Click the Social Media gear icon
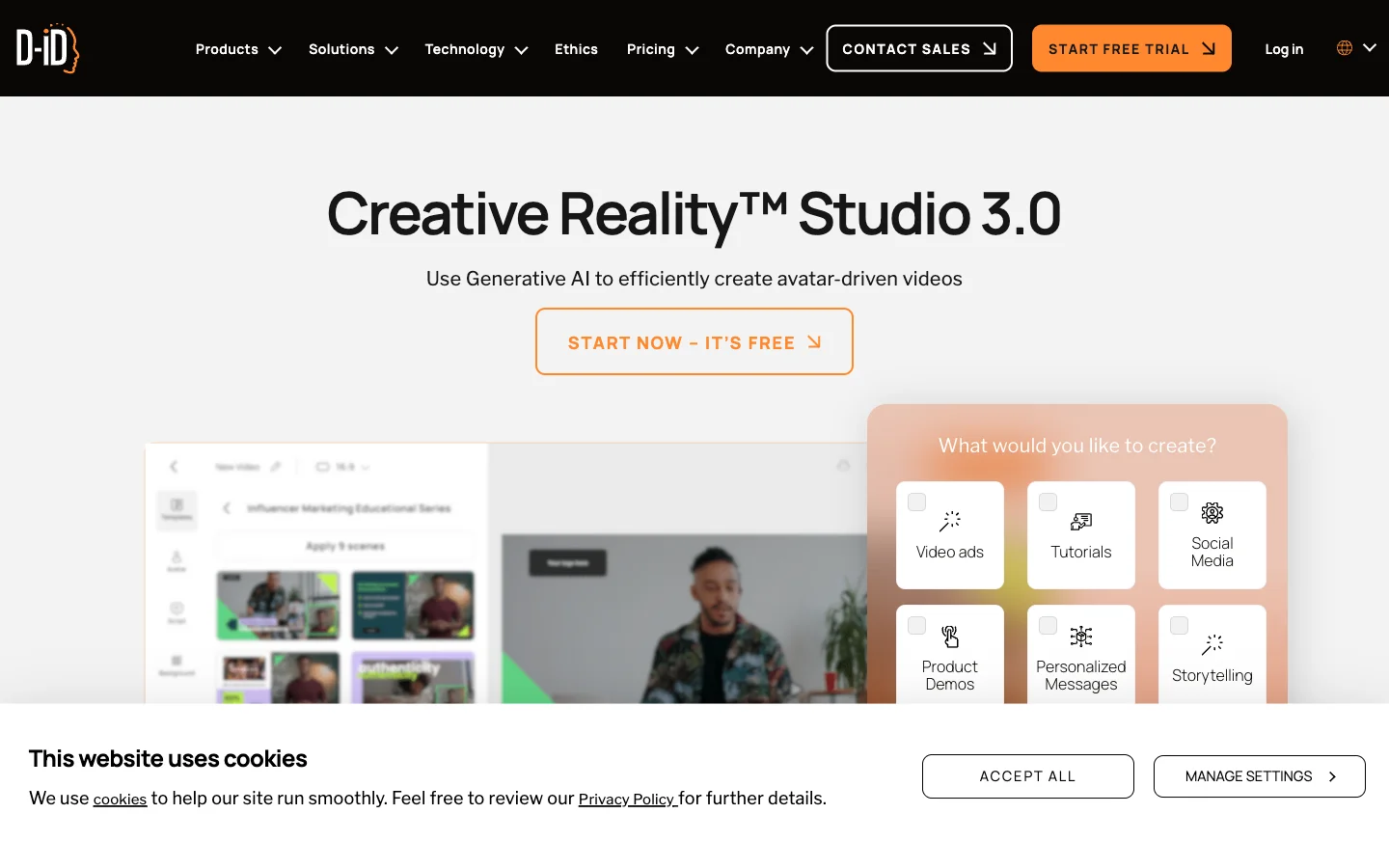 point(1212,513)
